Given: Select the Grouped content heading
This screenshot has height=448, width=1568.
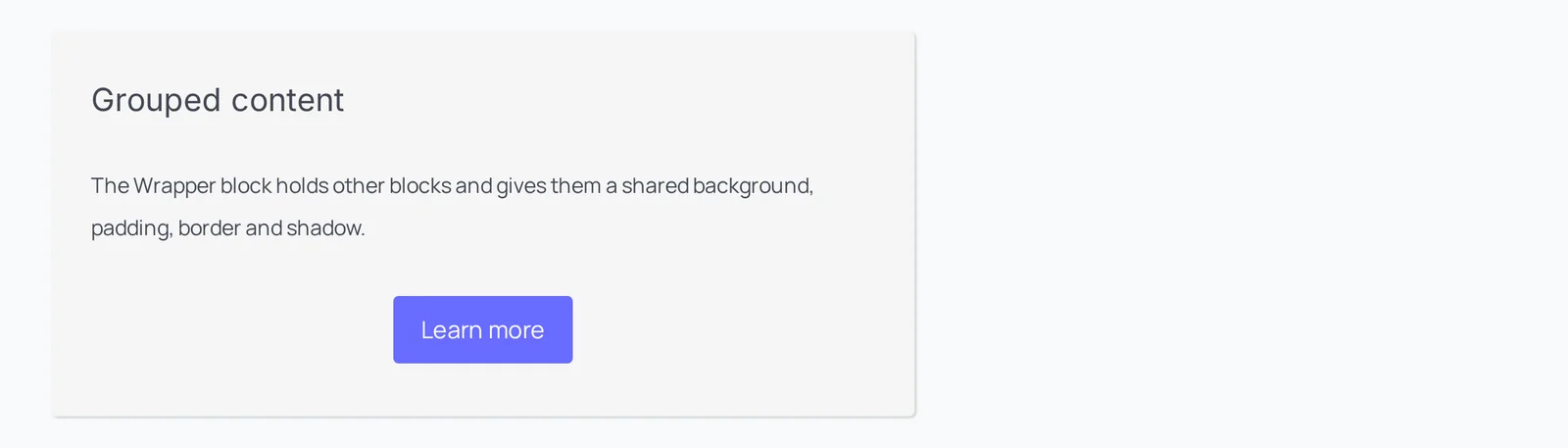Looking at the screenshot, I should [x=218, y=100].
